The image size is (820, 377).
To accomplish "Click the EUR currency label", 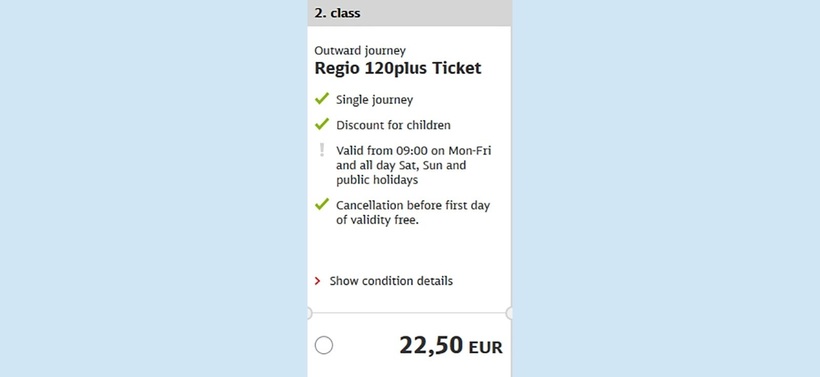I will (x=485, y=348).
